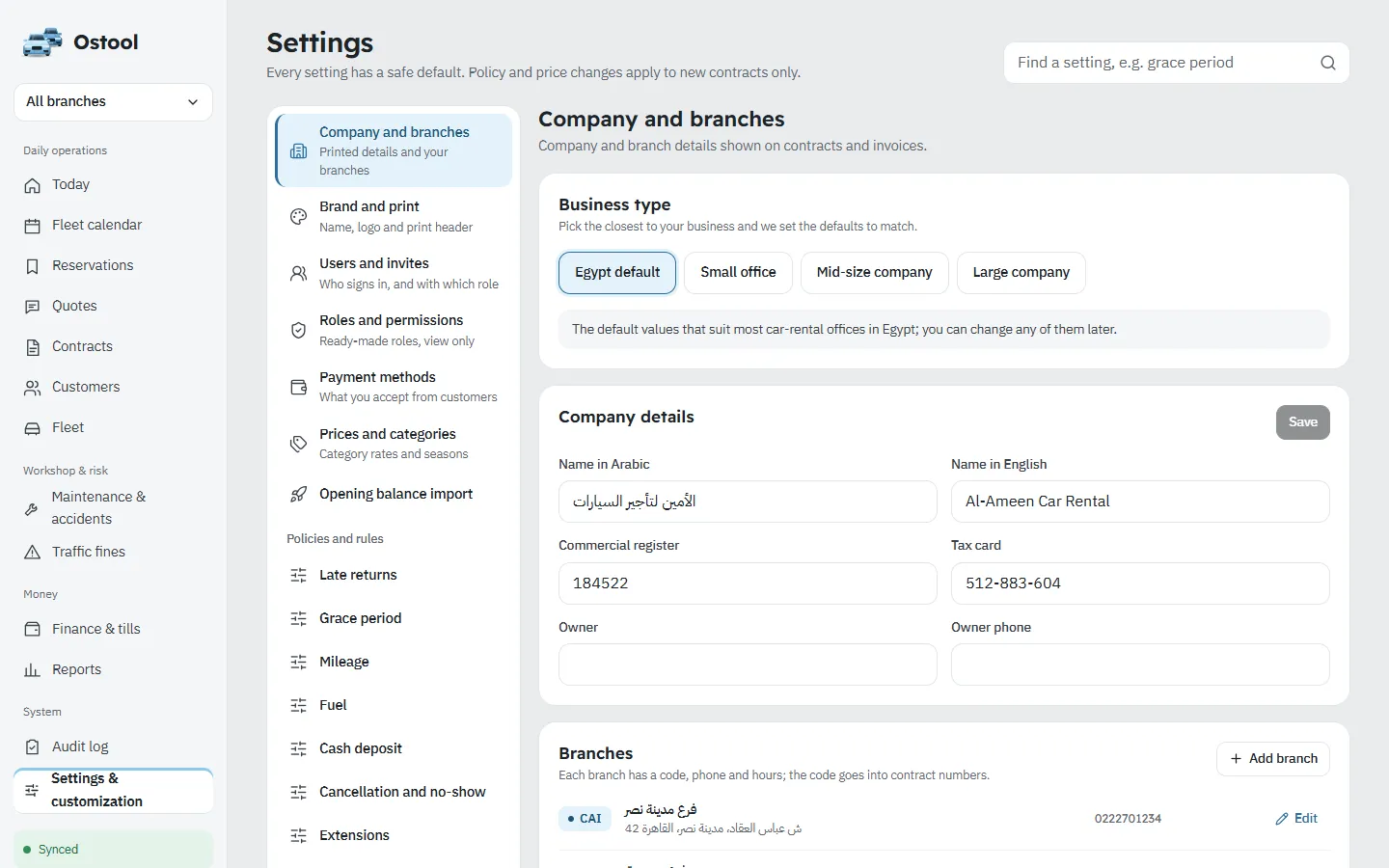Click the Brand and print palette icon
Screen dimensions: 1389x868
pyautogui.click(x=299, y=217)
